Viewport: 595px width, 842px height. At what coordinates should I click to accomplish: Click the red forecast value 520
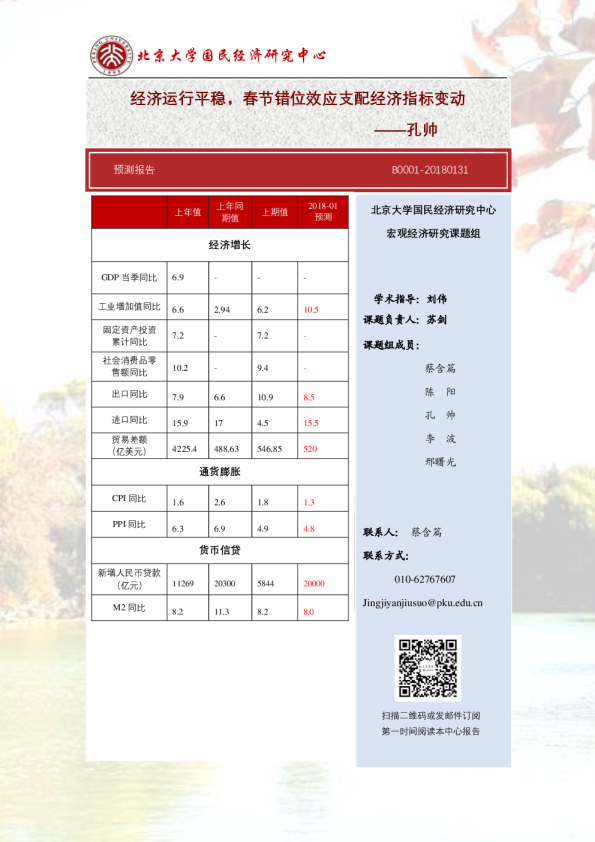coord(310,449)
